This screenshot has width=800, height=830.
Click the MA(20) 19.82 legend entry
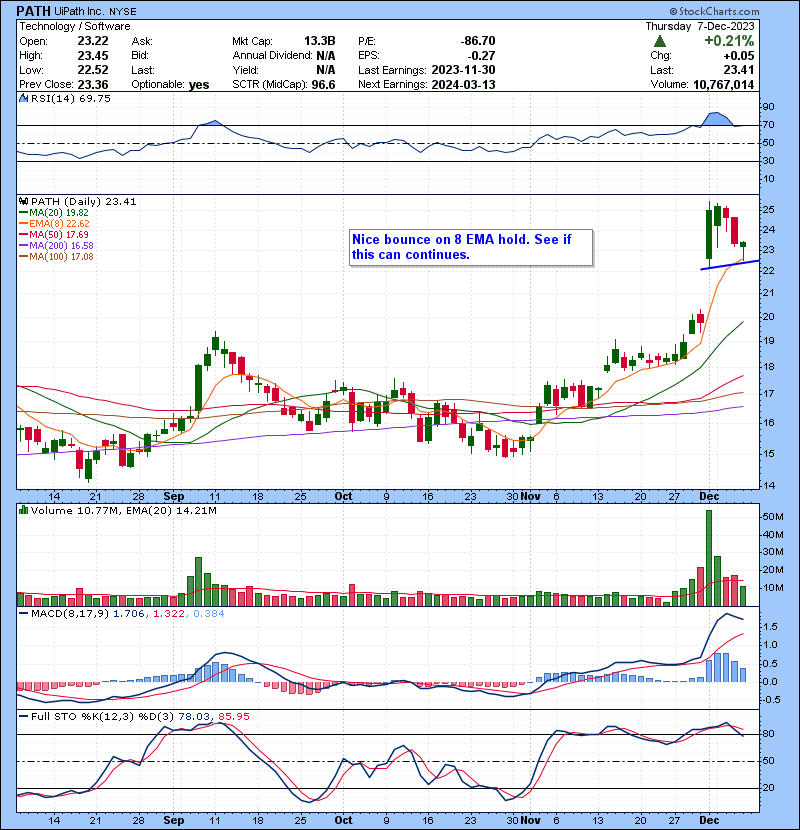click(x=54, y=213)
